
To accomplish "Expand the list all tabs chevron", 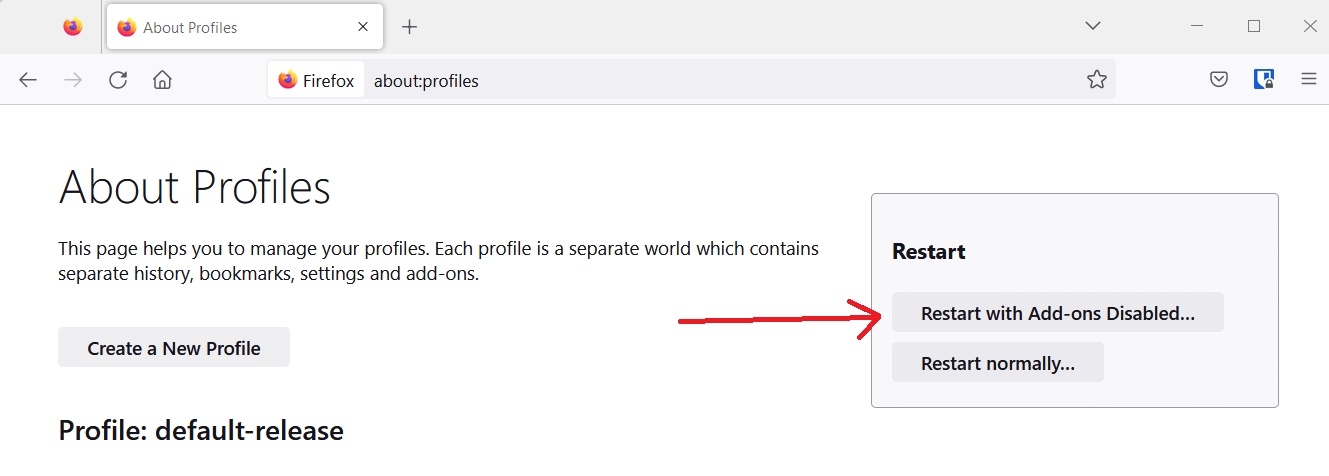I will (x=1093, y=26).
